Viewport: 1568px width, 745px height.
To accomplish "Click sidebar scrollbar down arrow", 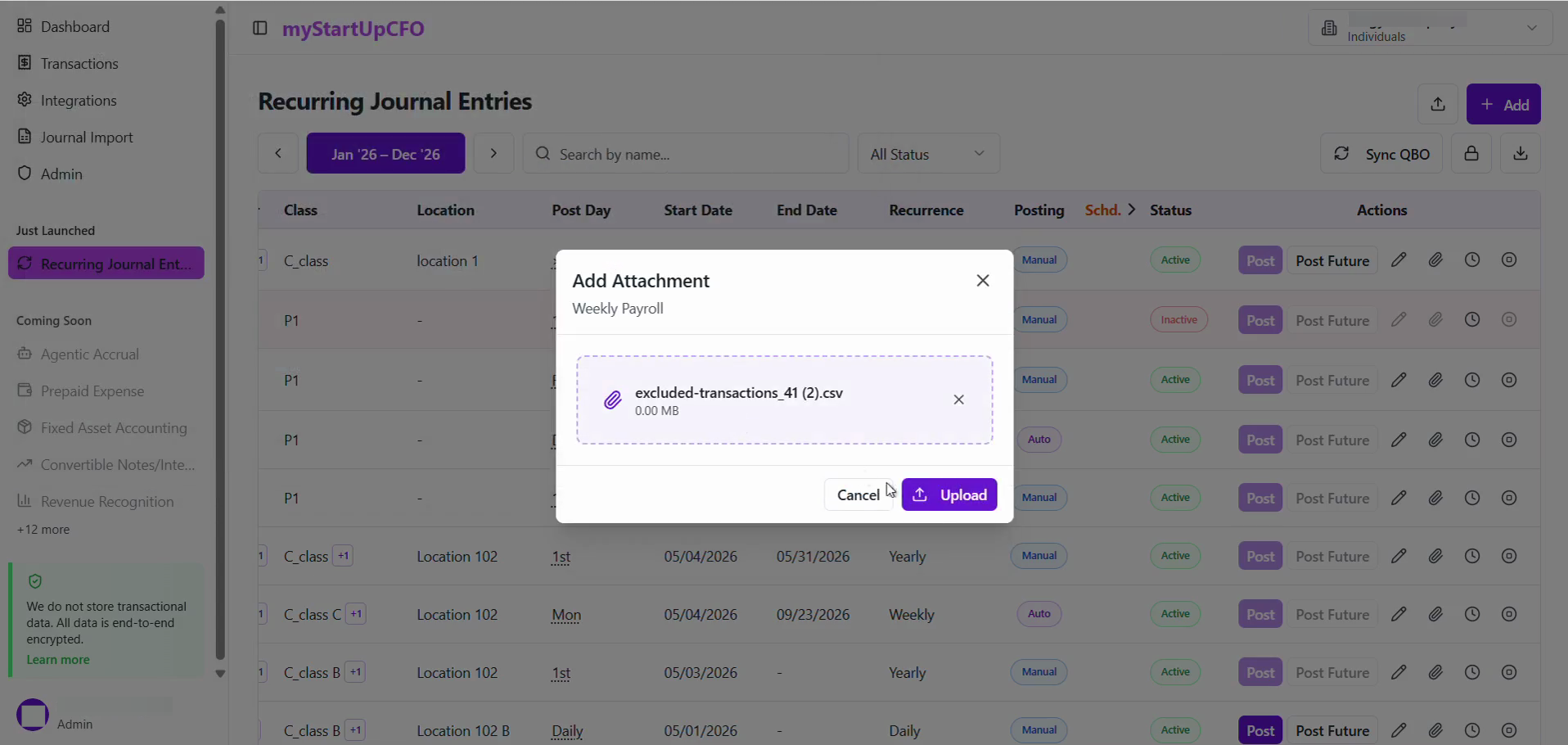I will coord(219,674).
